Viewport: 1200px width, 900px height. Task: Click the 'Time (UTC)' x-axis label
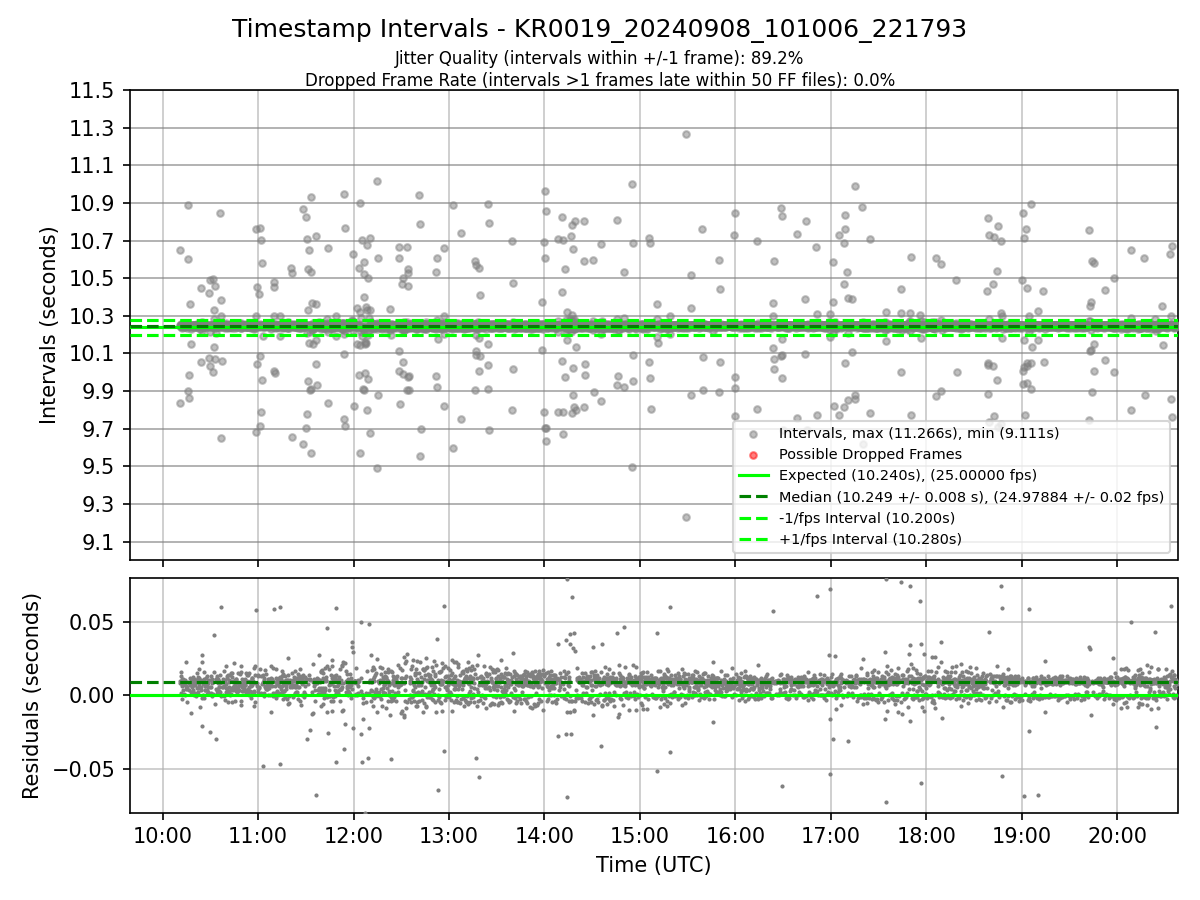[x=653, y=865]
